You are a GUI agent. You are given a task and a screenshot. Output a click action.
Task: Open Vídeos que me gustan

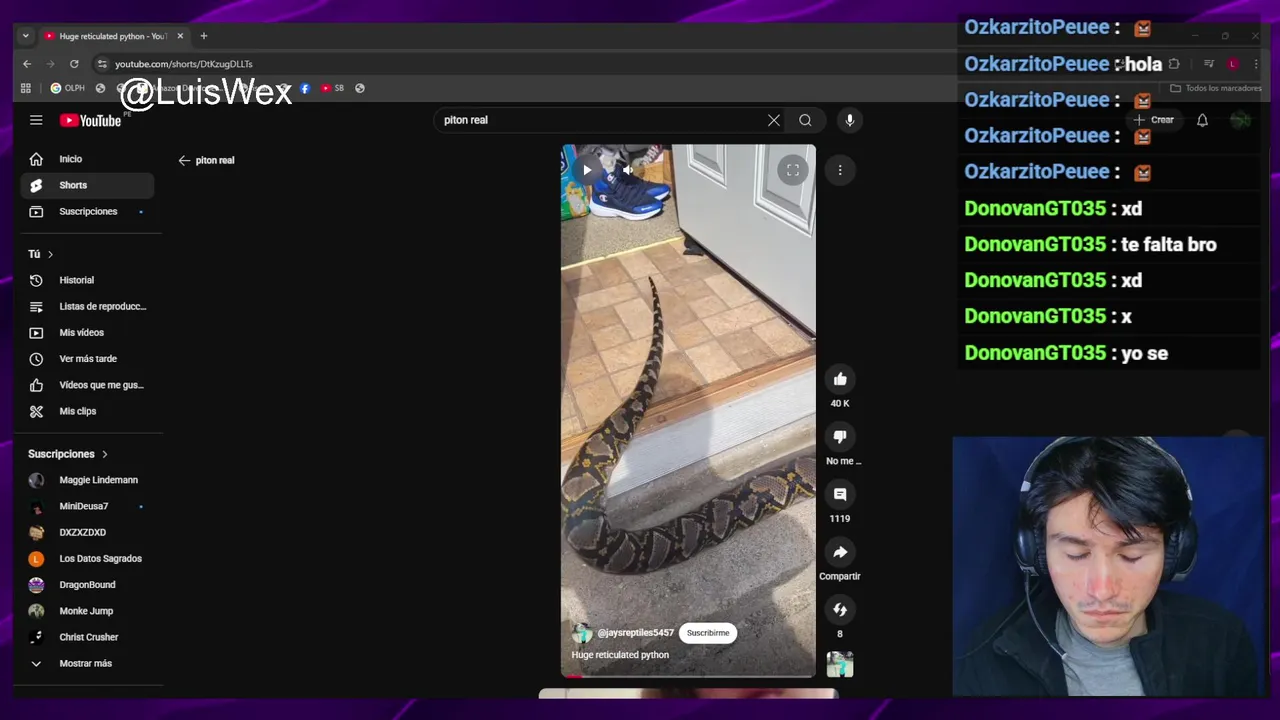87,385
